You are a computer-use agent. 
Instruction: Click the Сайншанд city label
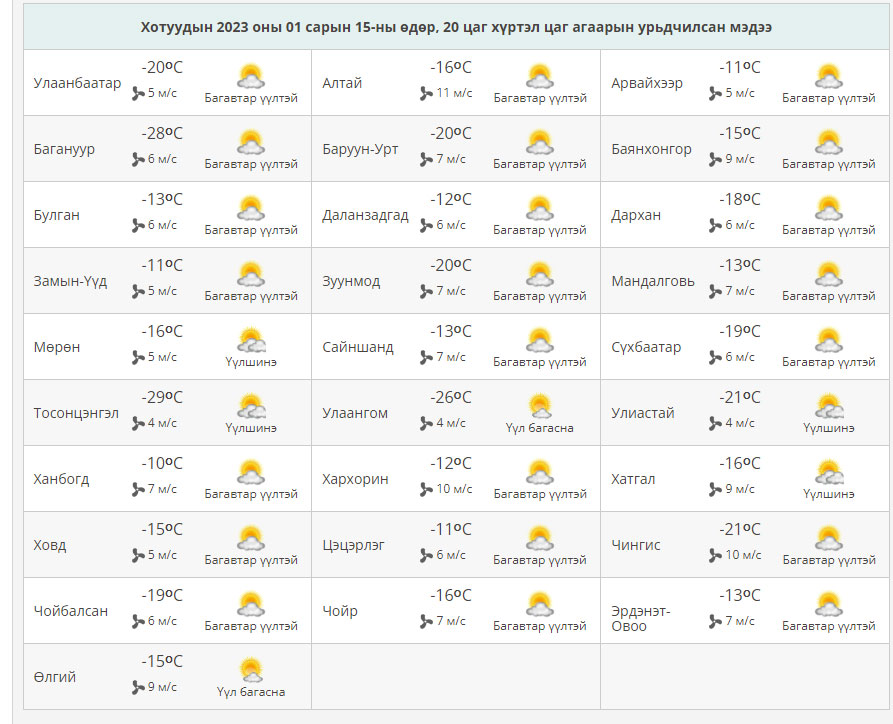(358, 347)
